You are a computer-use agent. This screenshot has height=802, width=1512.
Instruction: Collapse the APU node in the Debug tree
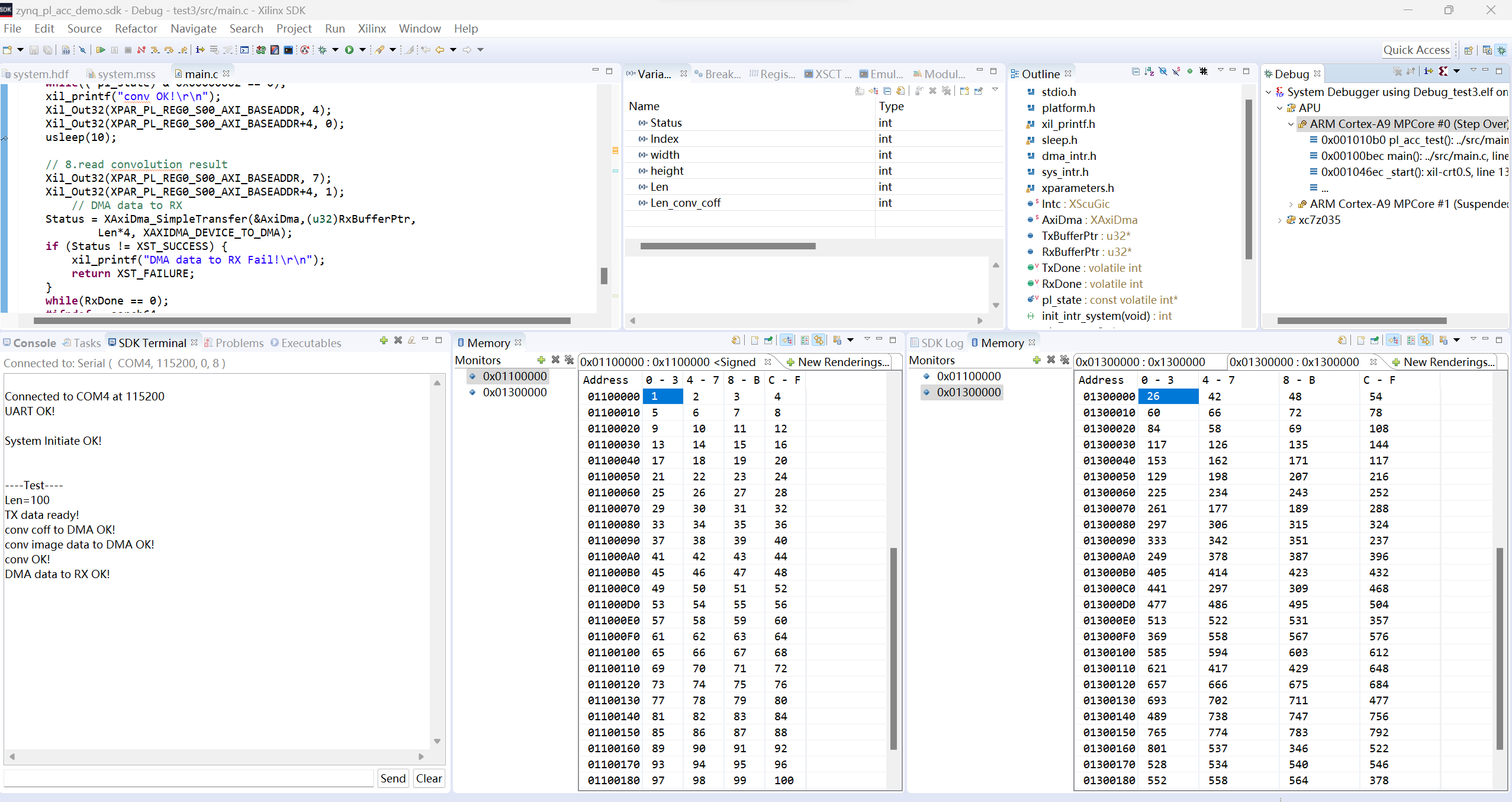(1279, 108)
